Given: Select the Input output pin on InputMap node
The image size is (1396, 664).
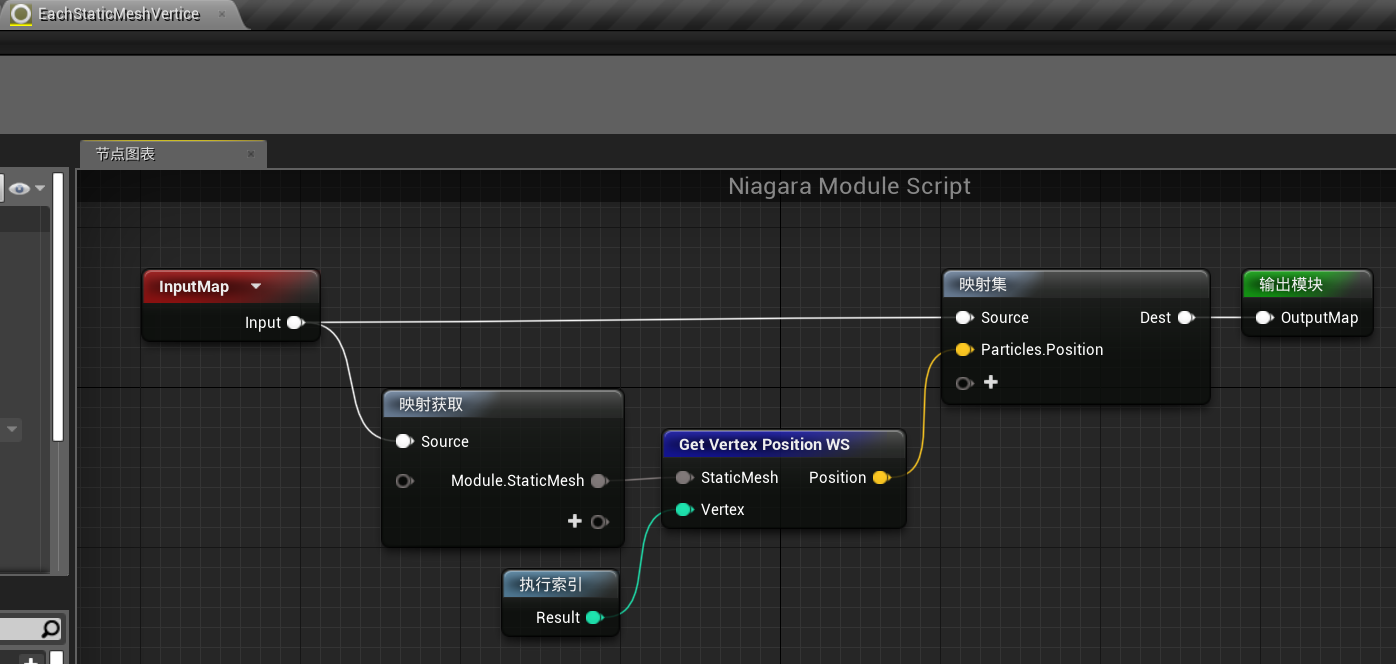Looking at the screenshot, I should pos(295,322).
